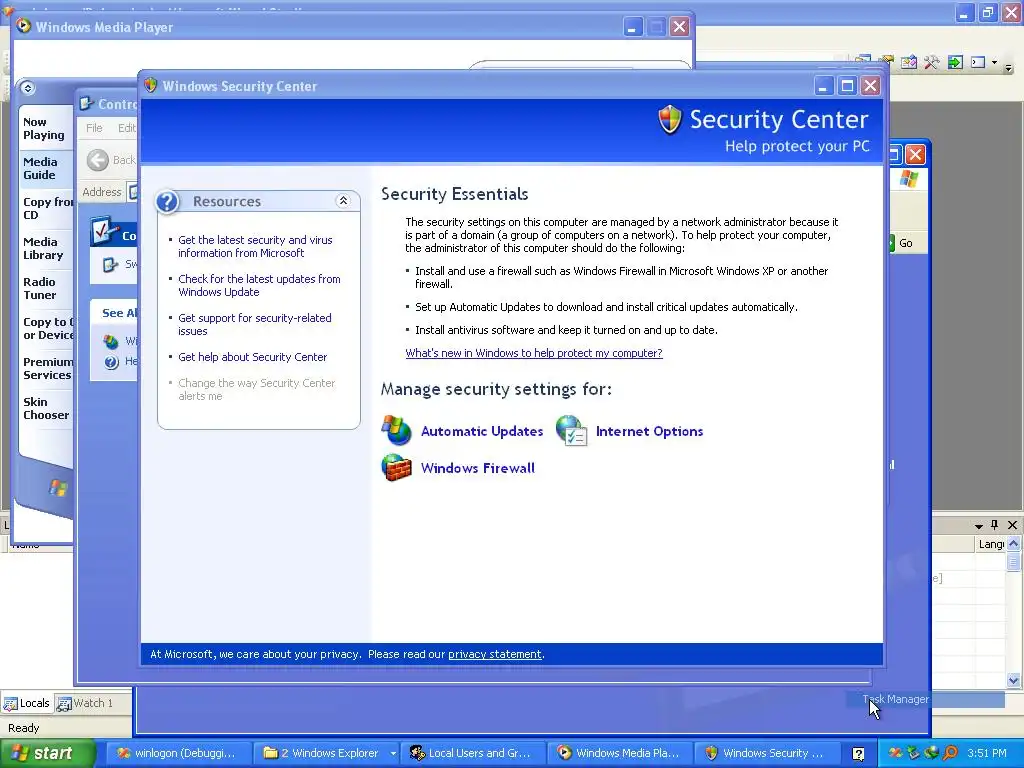The width and height of the screenshot is (1024, 768).
Task: Click the Security Center shield logo in header
Action: pyautogui.click(x=669, y=120)
